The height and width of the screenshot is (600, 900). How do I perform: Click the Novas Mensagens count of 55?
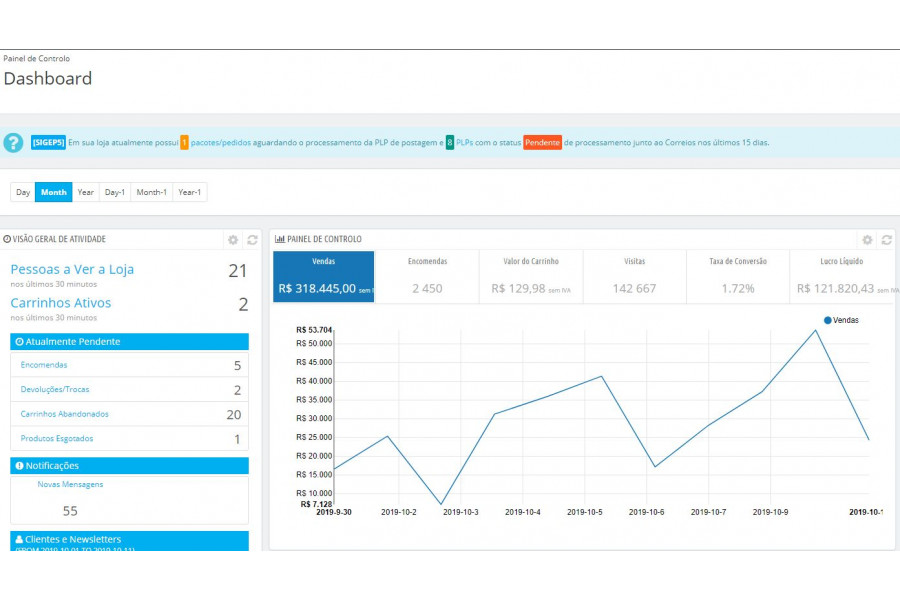(x=70, y=511)
